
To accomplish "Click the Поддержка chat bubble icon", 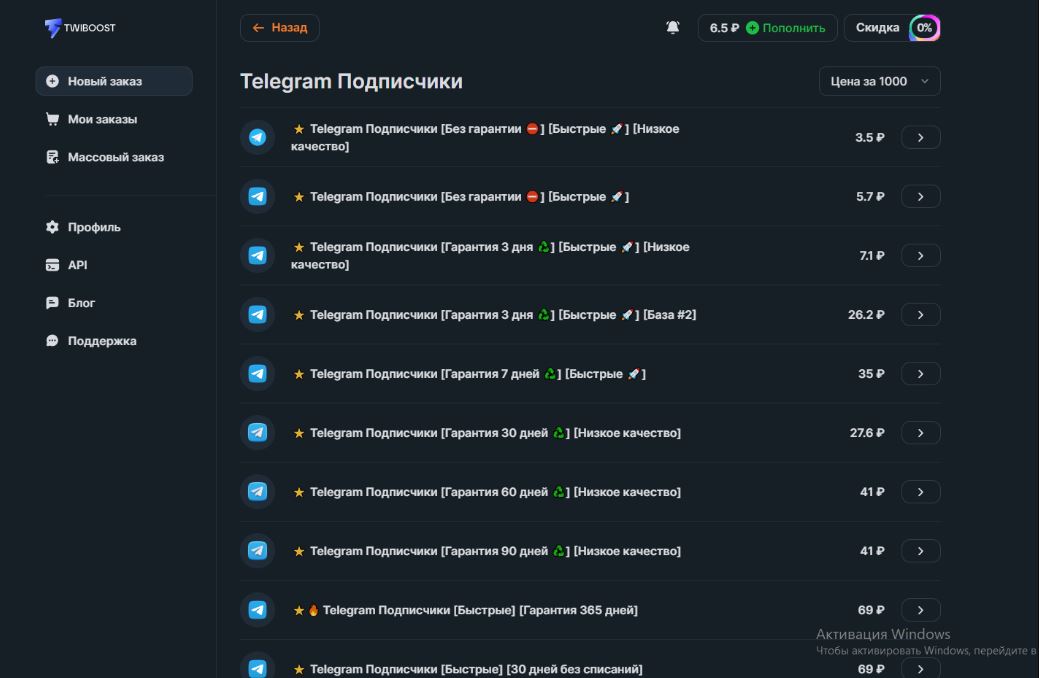I will pyautogui.click(x=52, y=341).
